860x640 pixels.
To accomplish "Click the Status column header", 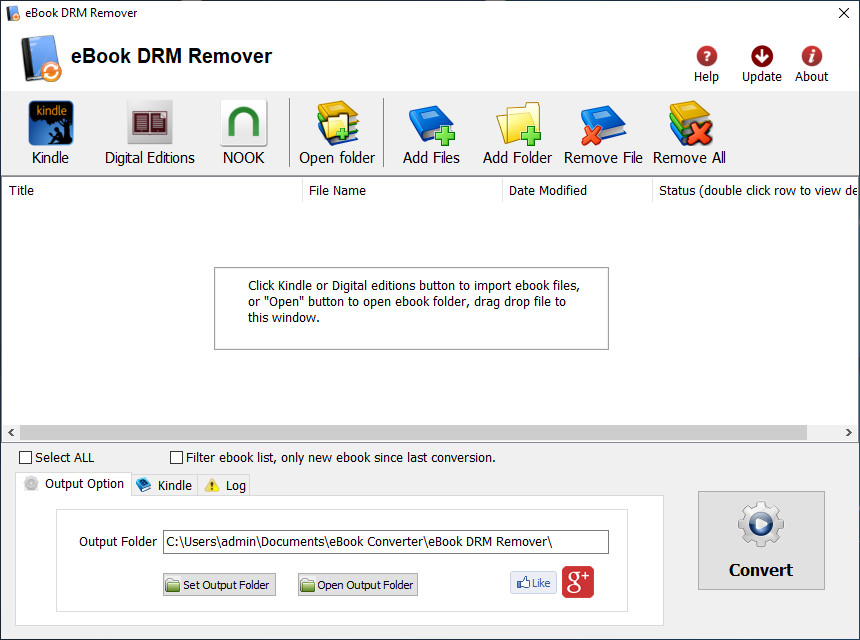I will click(755, 190).
